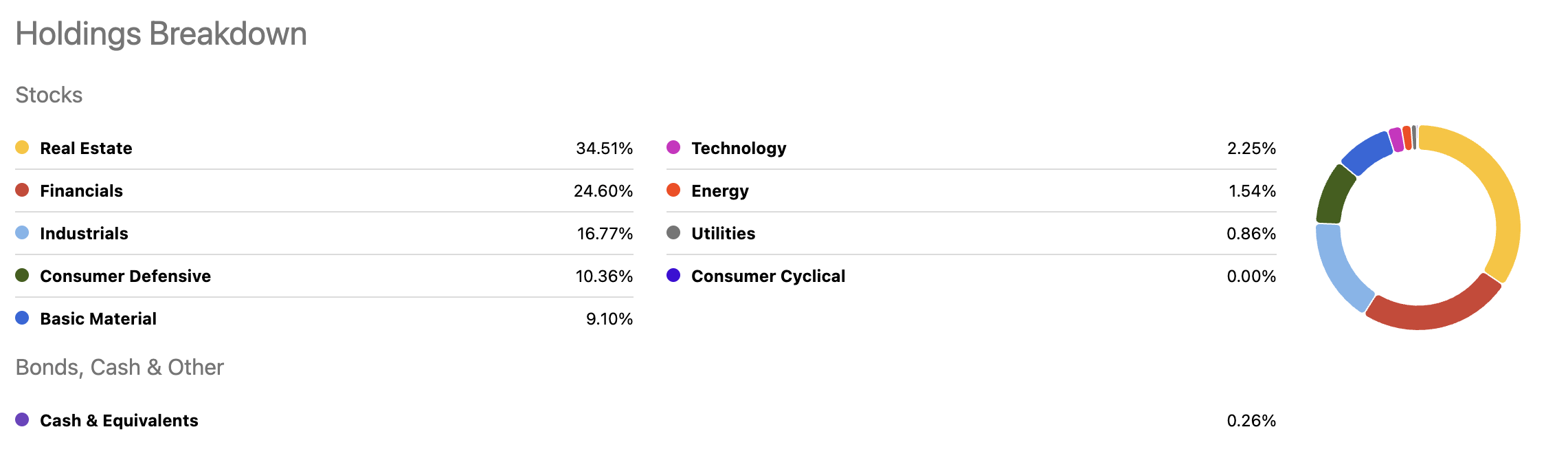This screenshot has width=1568, height=458.
Task: Select the Financials sector label
Action: 81,191
